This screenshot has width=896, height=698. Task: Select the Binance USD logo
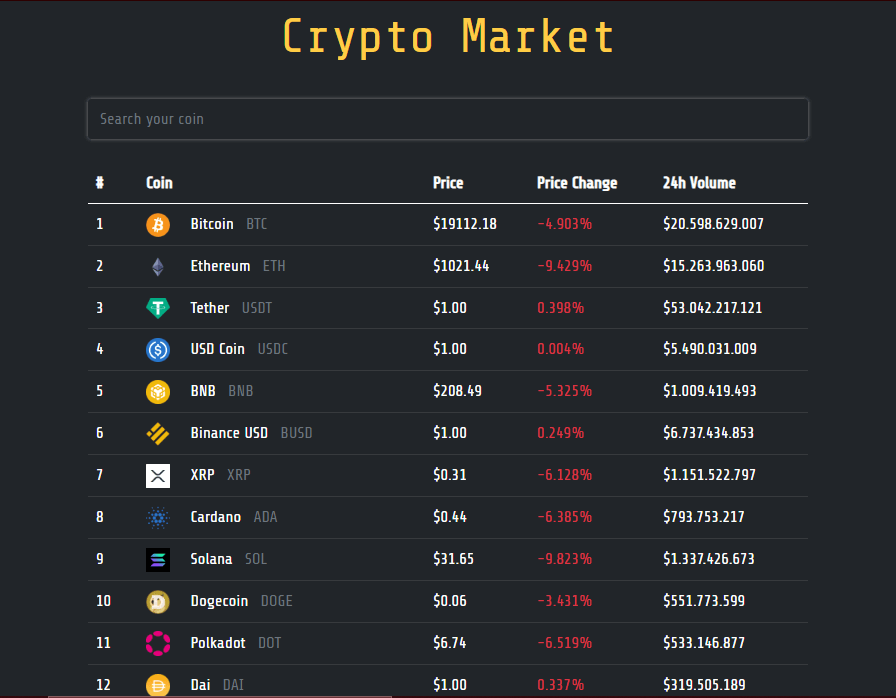pyautogui.click(x=157, y=434)
